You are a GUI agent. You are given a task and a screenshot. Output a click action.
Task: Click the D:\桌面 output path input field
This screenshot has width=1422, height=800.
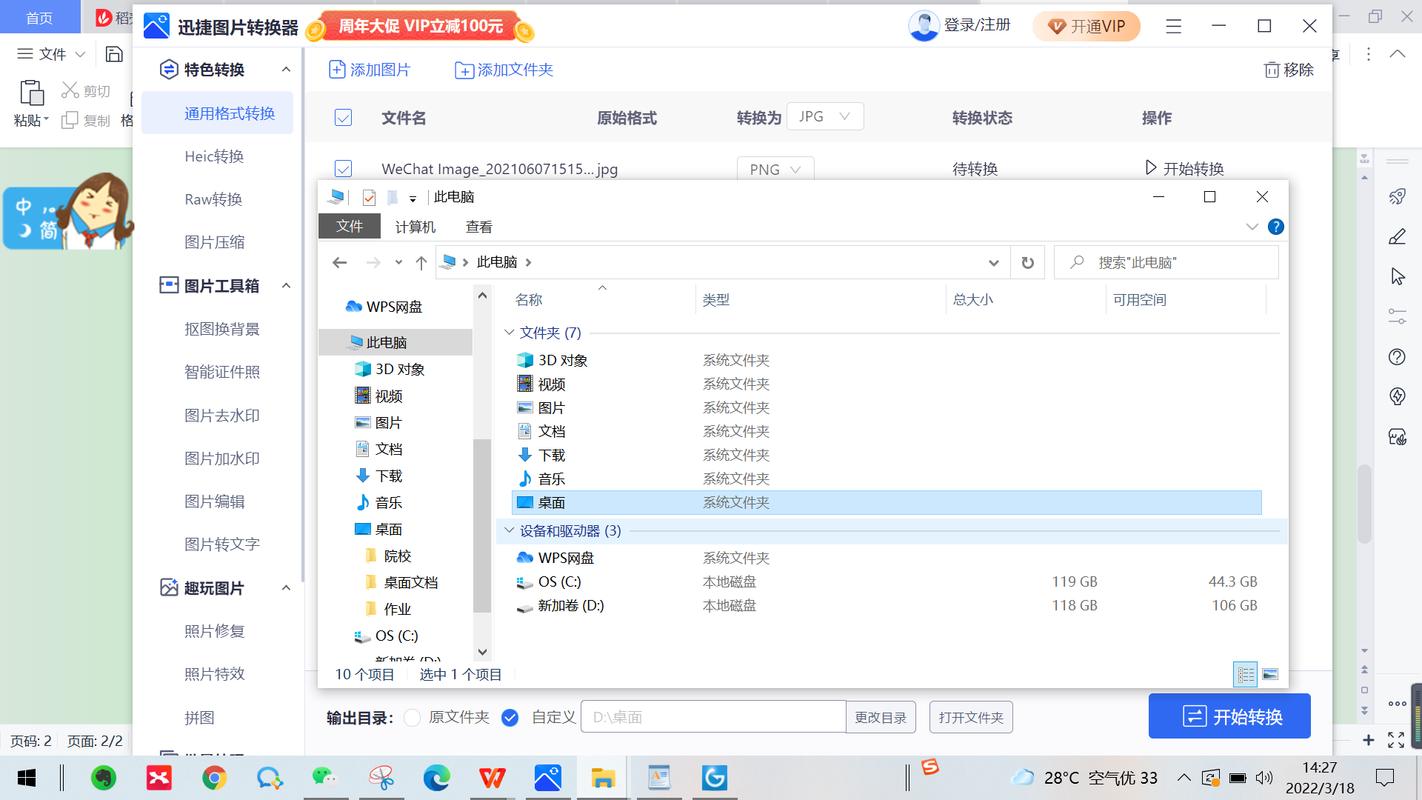pos(712,716)
